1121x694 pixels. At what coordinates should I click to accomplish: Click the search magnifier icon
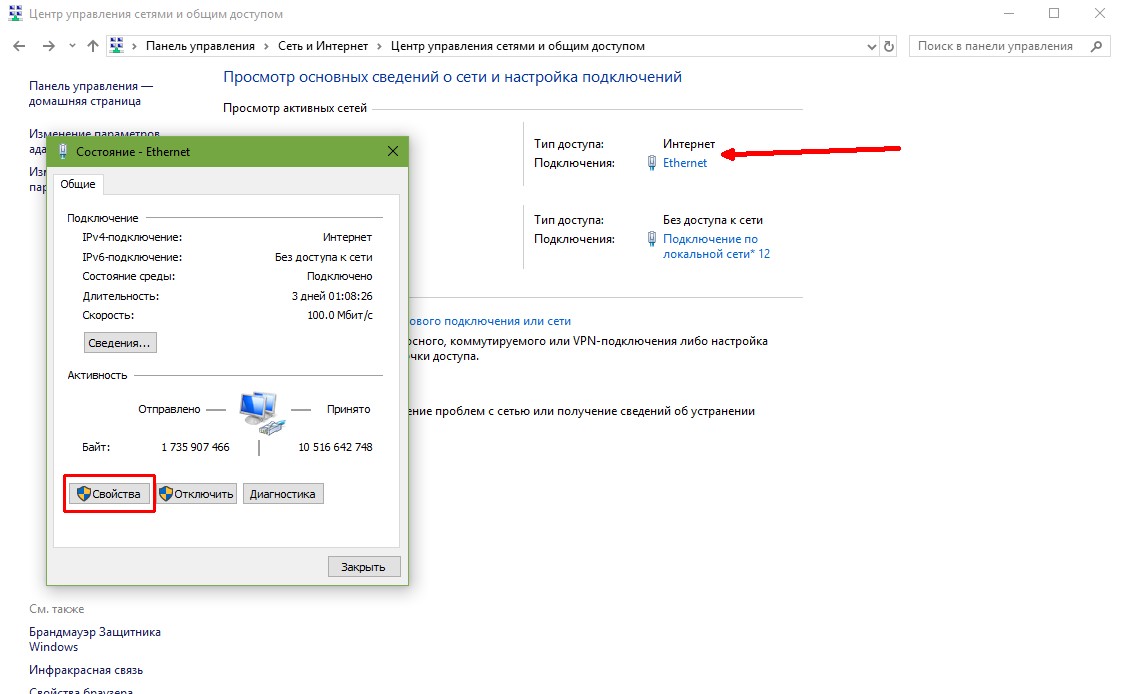pyautogui.click(x=1097, y=46)
